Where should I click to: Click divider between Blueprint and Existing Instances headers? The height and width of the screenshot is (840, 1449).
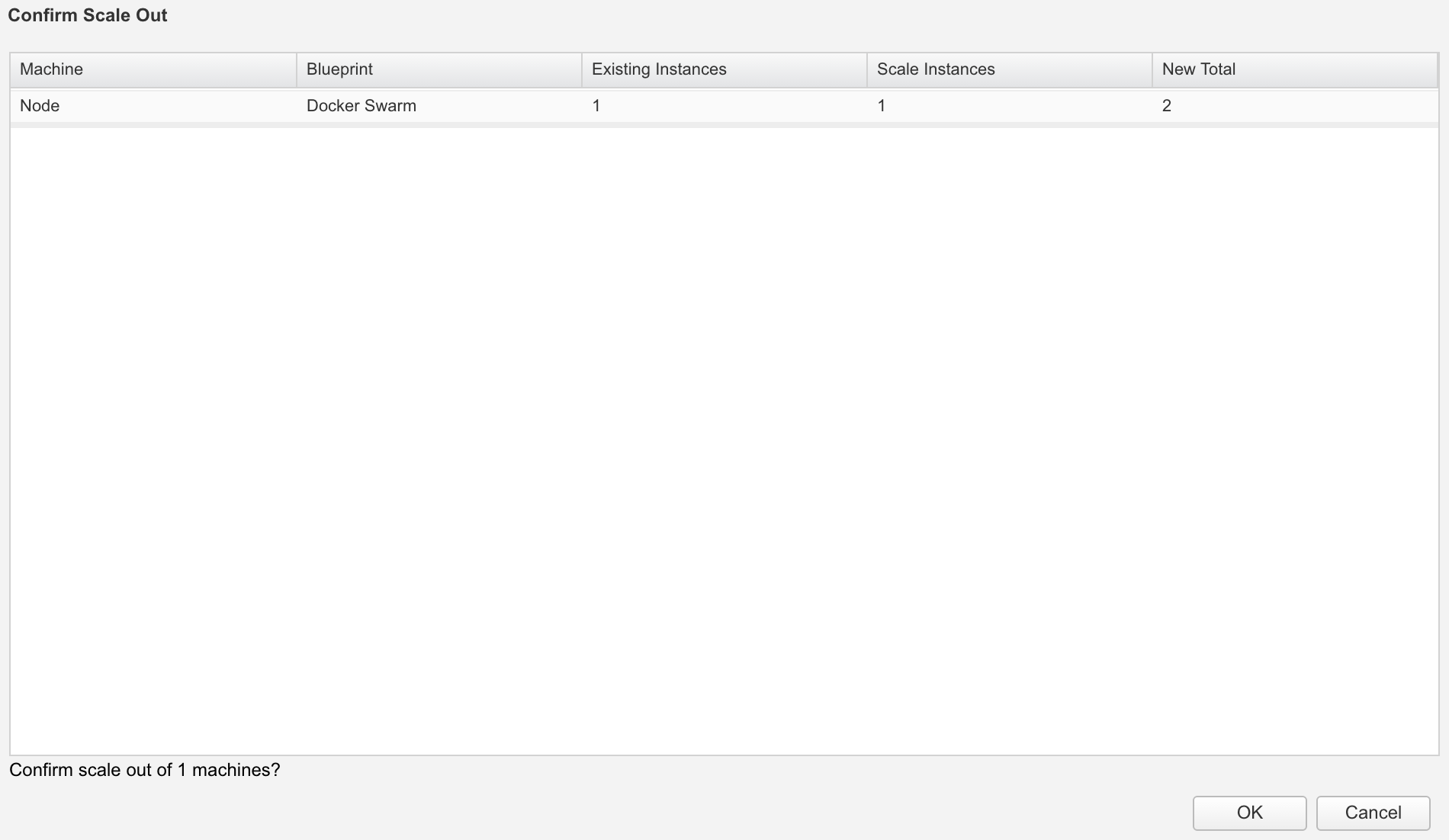coord(582,69)
